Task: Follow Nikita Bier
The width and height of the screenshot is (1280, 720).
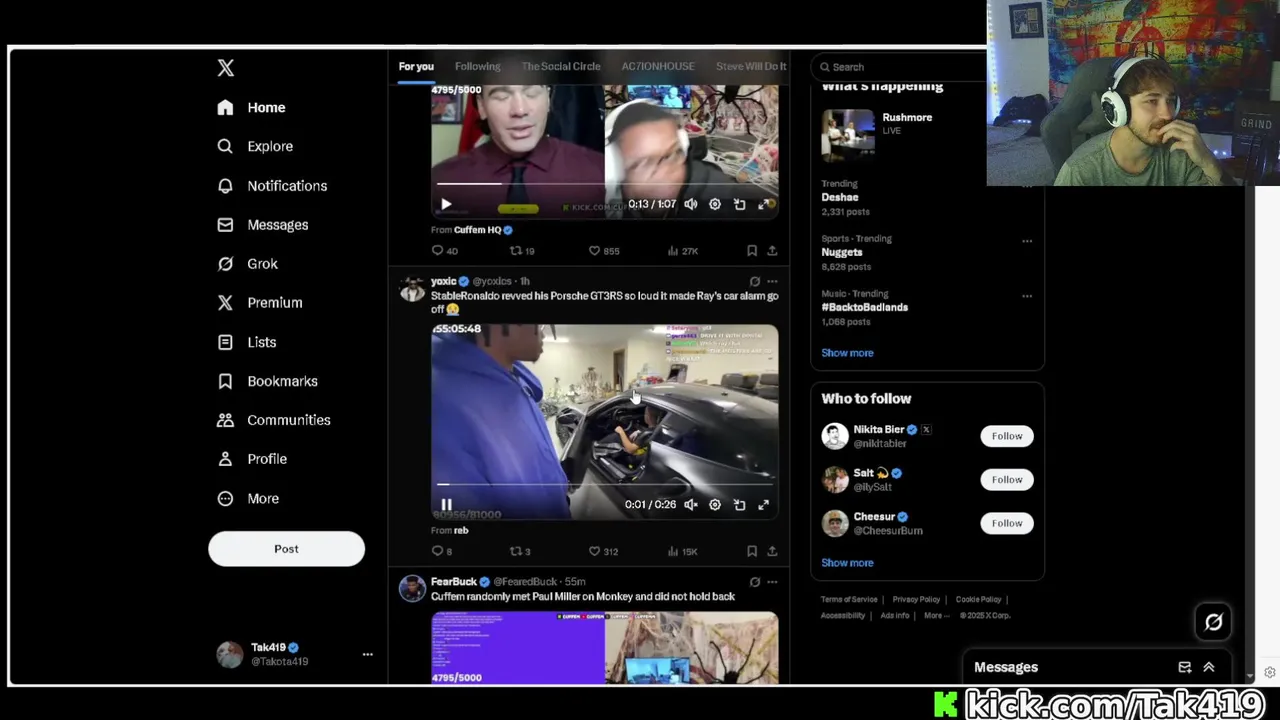Action: pyautogui.click(x=1007, y=436)
